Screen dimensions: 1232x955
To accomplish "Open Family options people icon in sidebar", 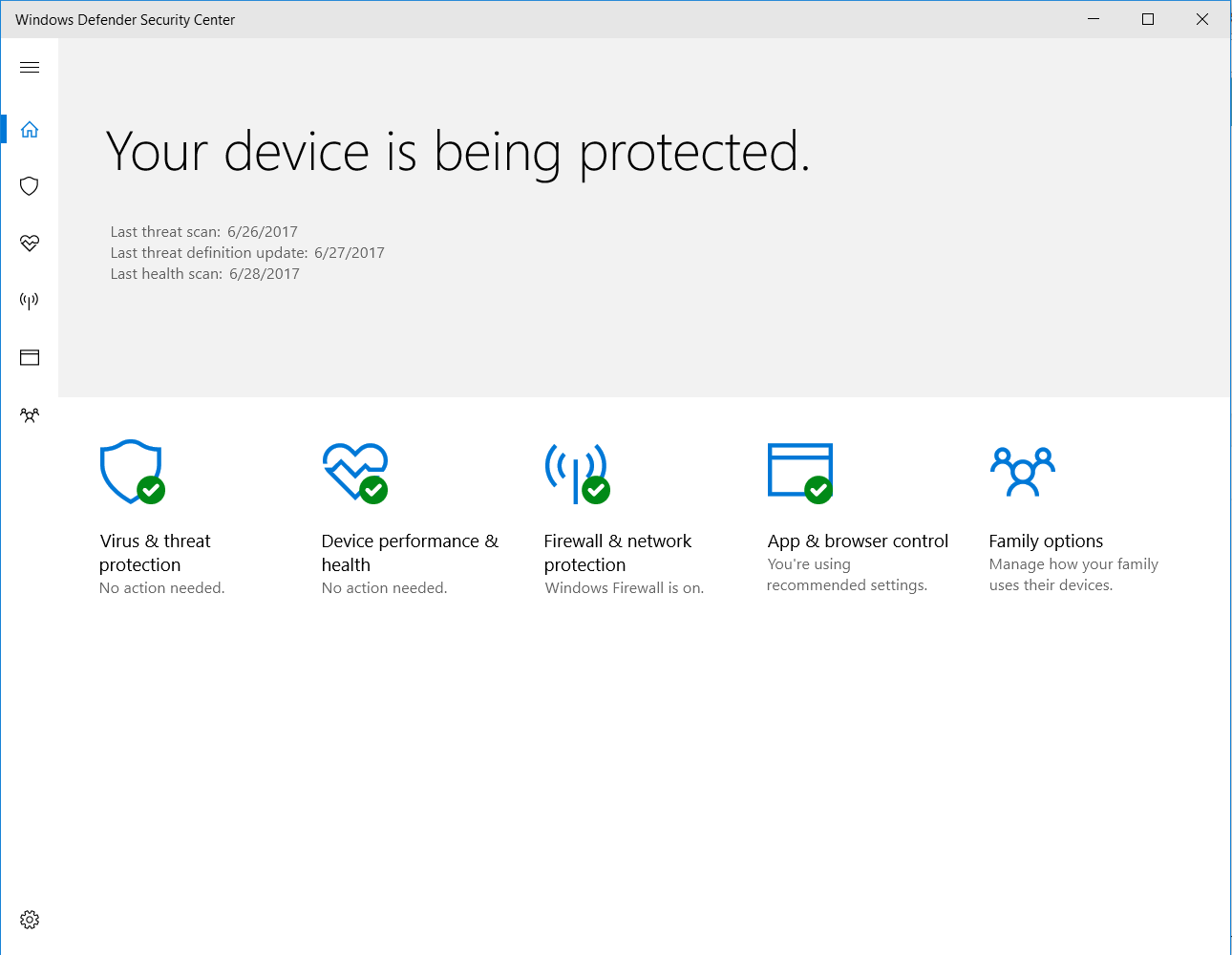I will 30,415.
